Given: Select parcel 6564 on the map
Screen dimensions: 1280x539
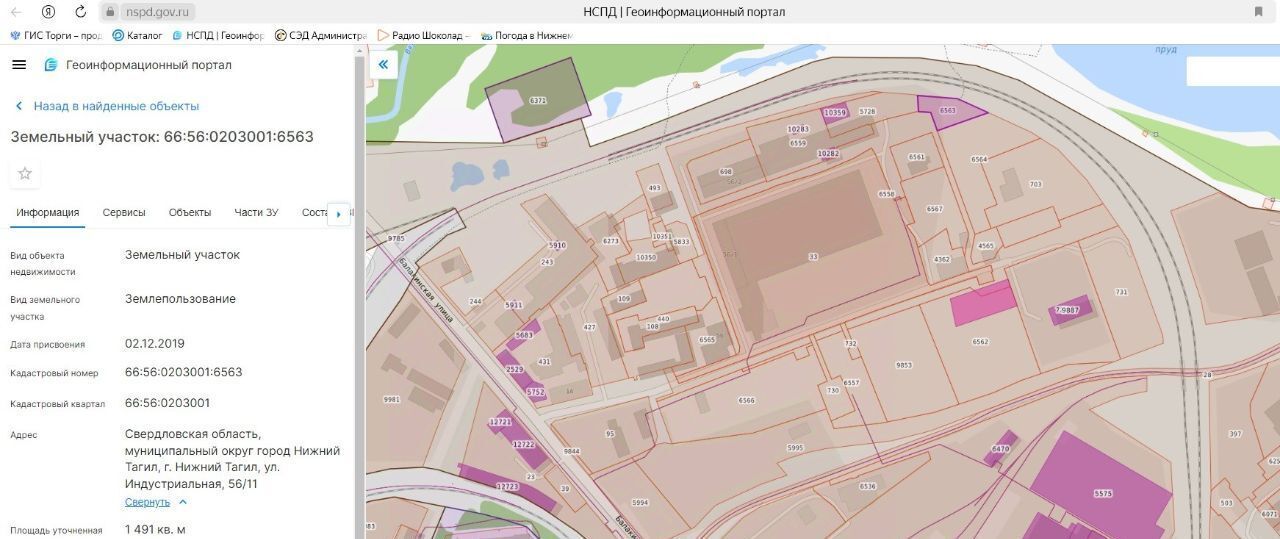Looking at the screenshot, I should click(x=979, y=159).
